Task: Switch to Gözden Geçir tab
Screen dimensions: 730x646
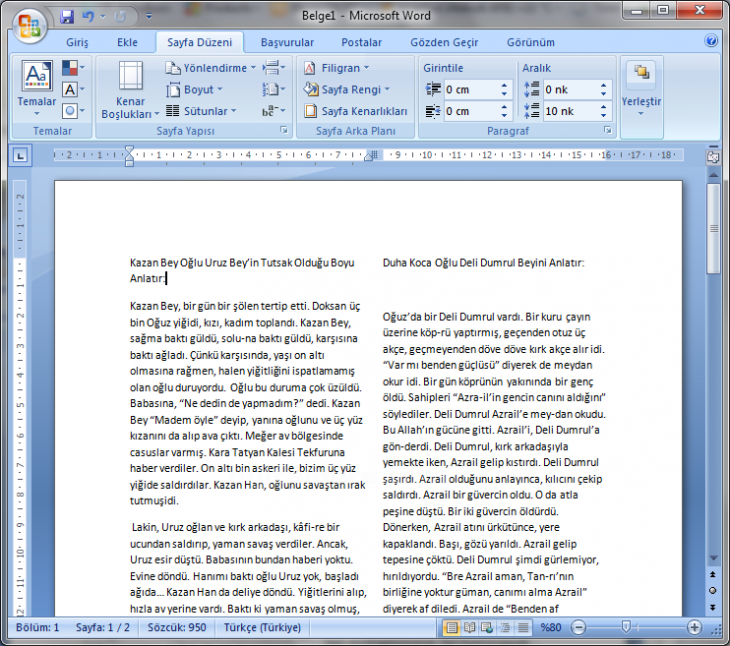Action: (444, 42)
